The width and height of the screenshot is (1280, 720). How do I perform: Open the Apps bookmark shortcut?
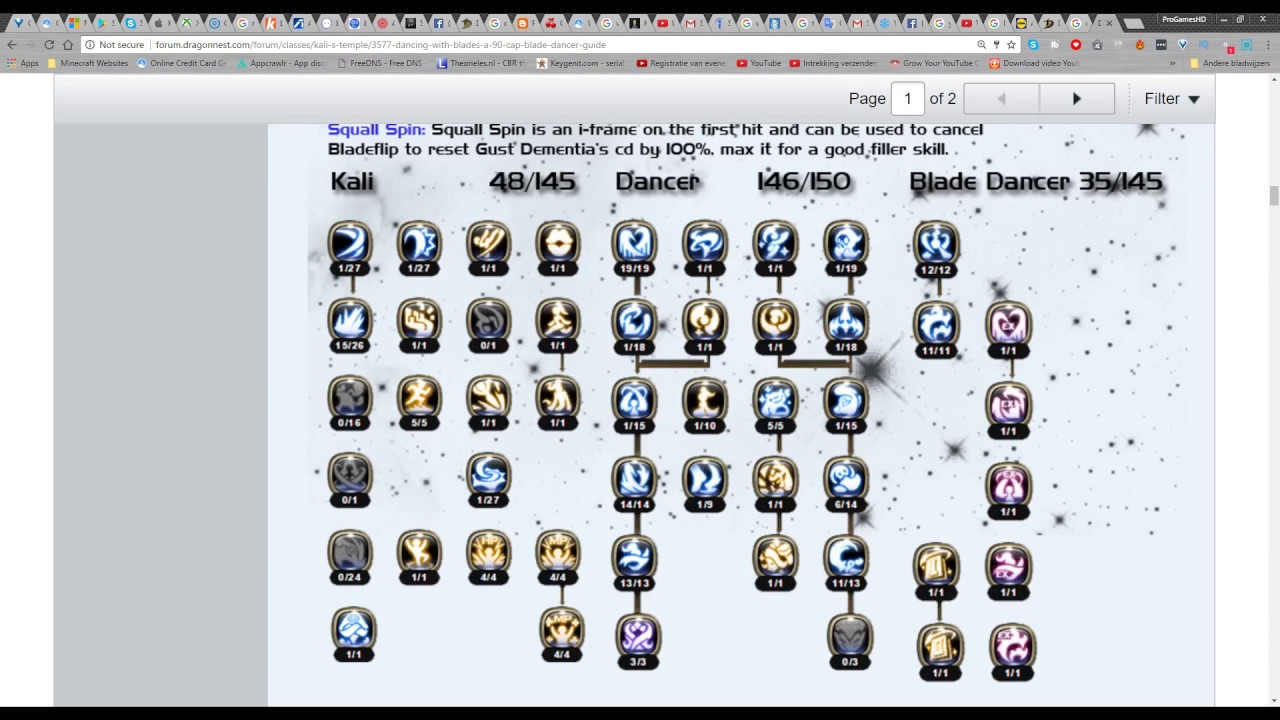pos(22,63)
